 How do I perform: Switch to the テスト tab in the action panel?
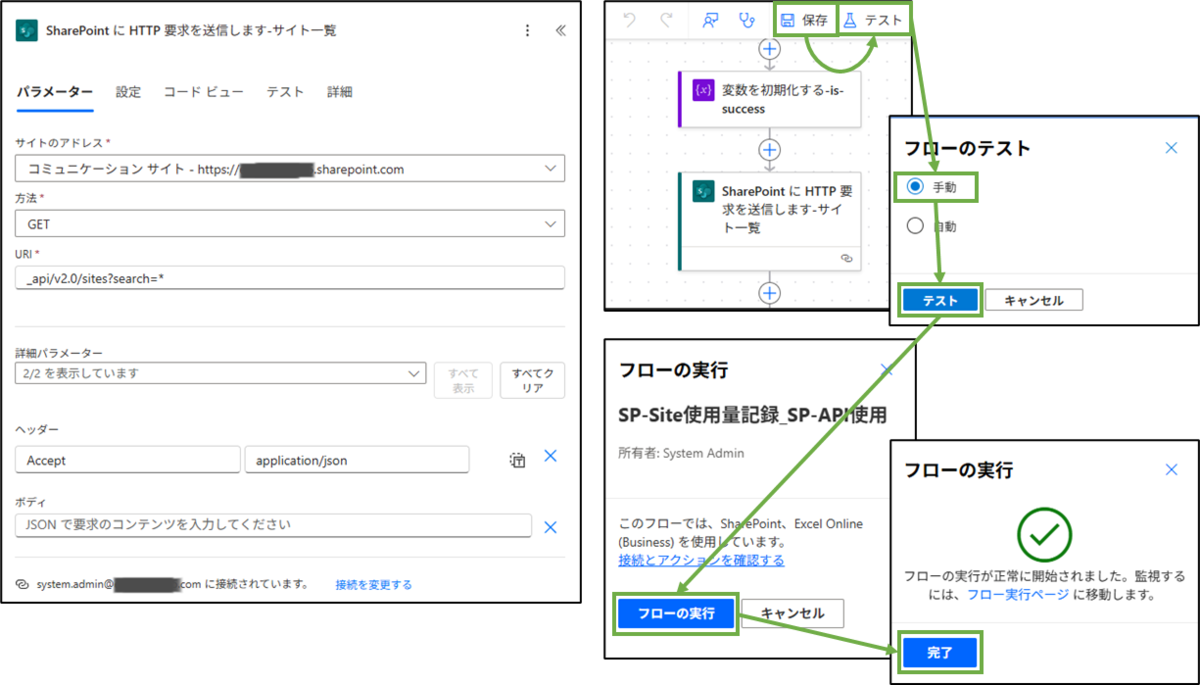point(285,92)
